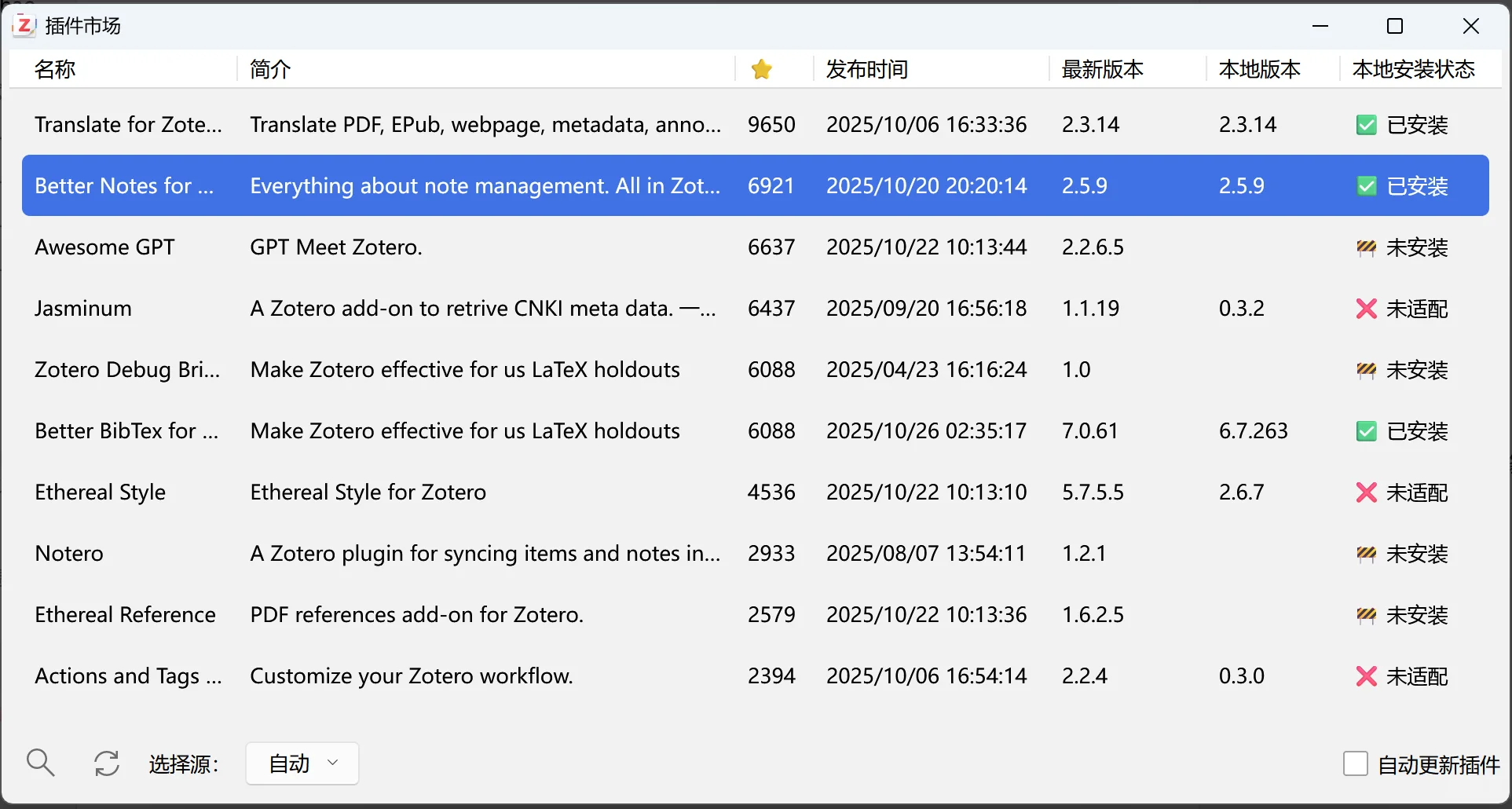Click the installed checkmark for Better BibTex
1512x809 pixels.
1367,430
